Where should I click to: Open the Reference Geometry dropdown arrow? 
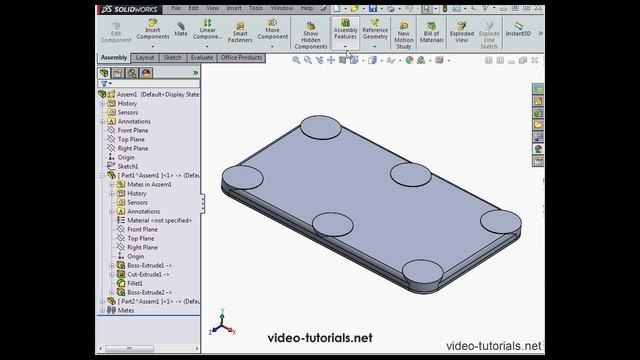pos(375,47)
